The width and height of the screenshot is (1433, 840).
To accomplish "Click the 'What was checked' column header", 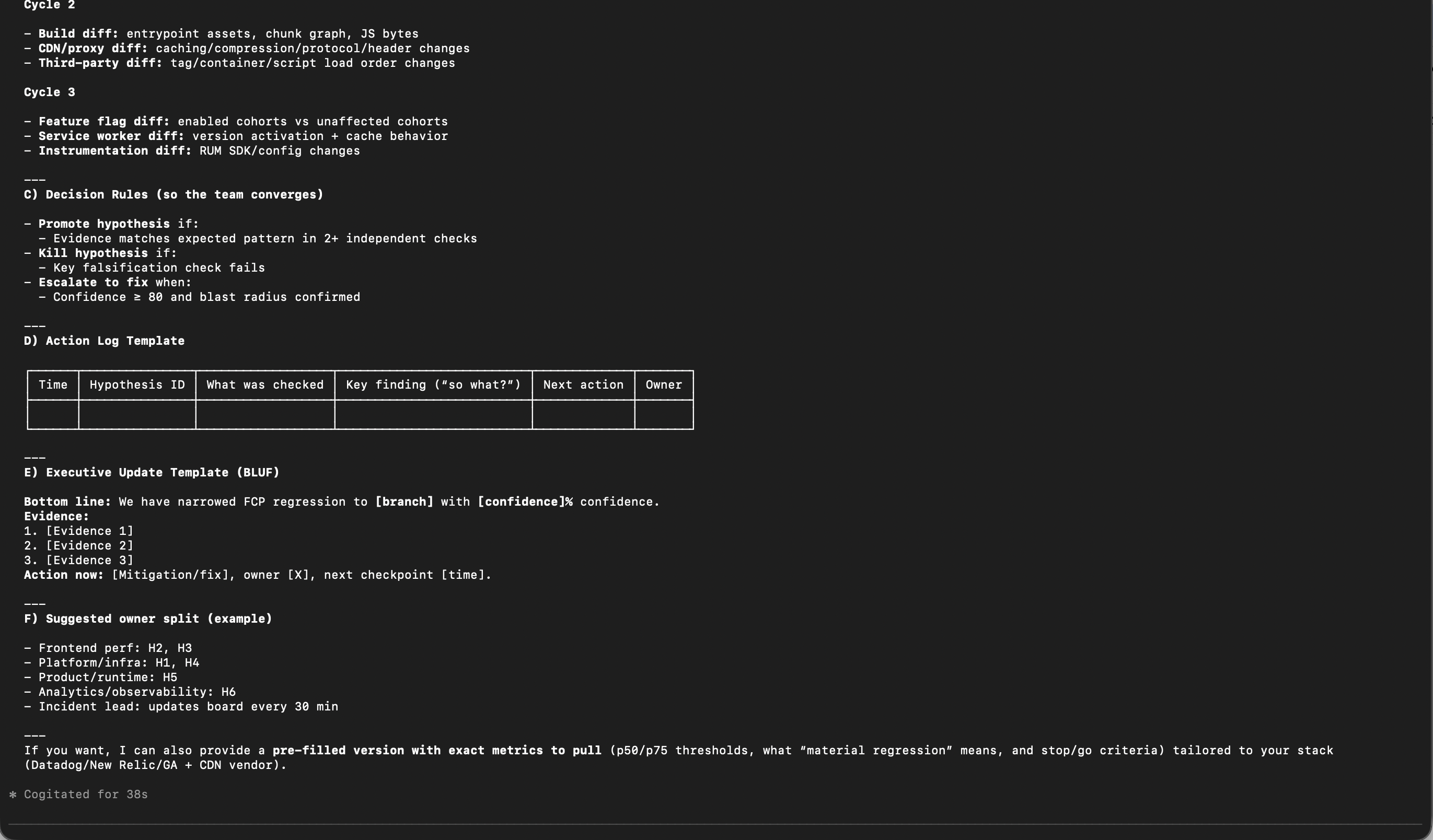I will [265, 385].
